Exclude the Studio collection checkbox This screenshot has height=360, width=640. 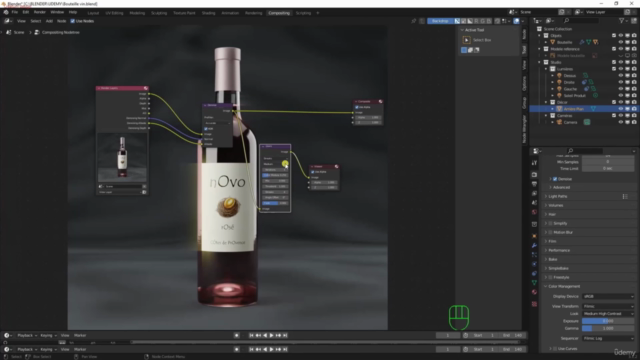click(x=614, y=62)
